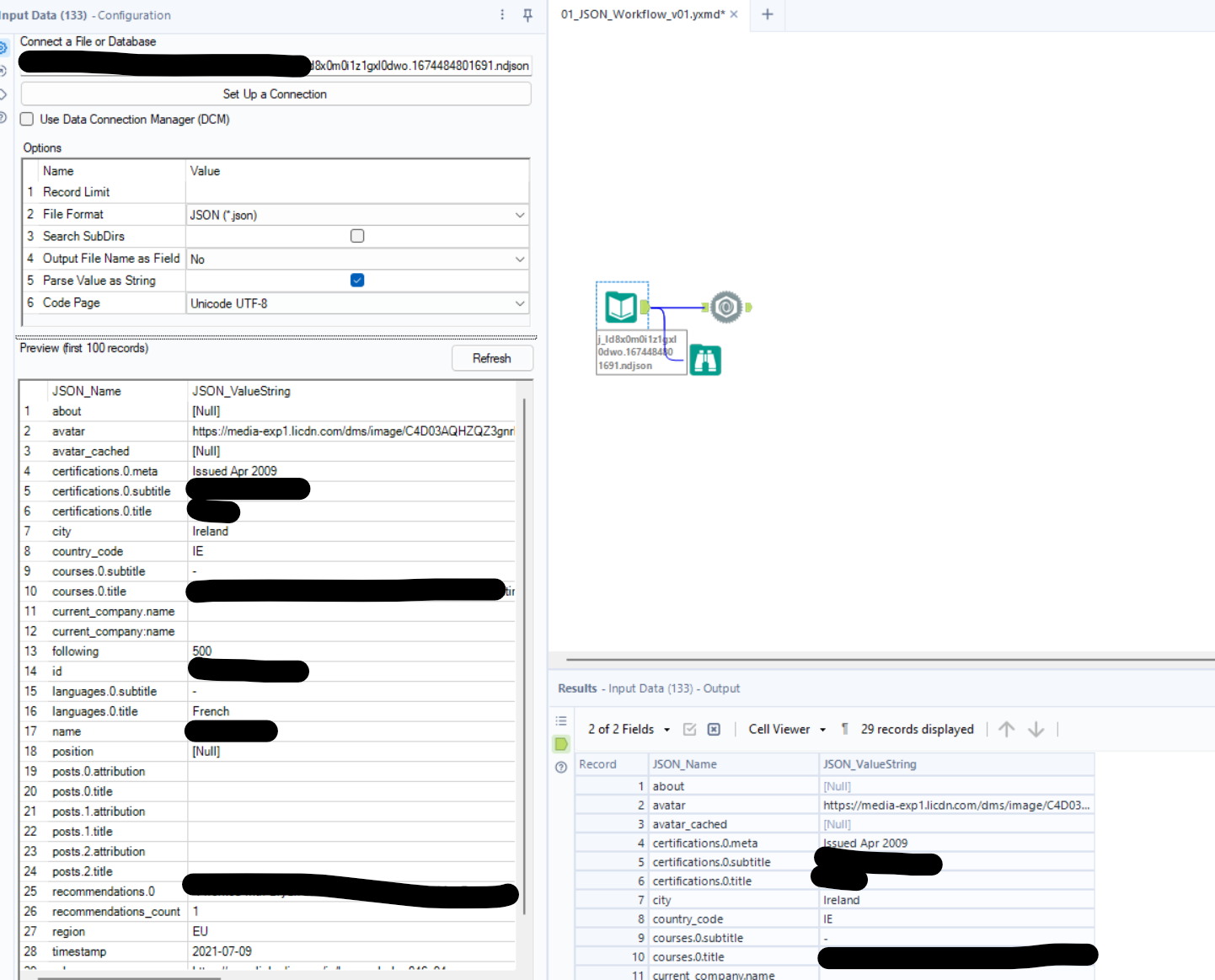This screenshot has width=1215, height=980.
Task: Pin the Configuration panel with the pushpin
Action: pos(527,15)
